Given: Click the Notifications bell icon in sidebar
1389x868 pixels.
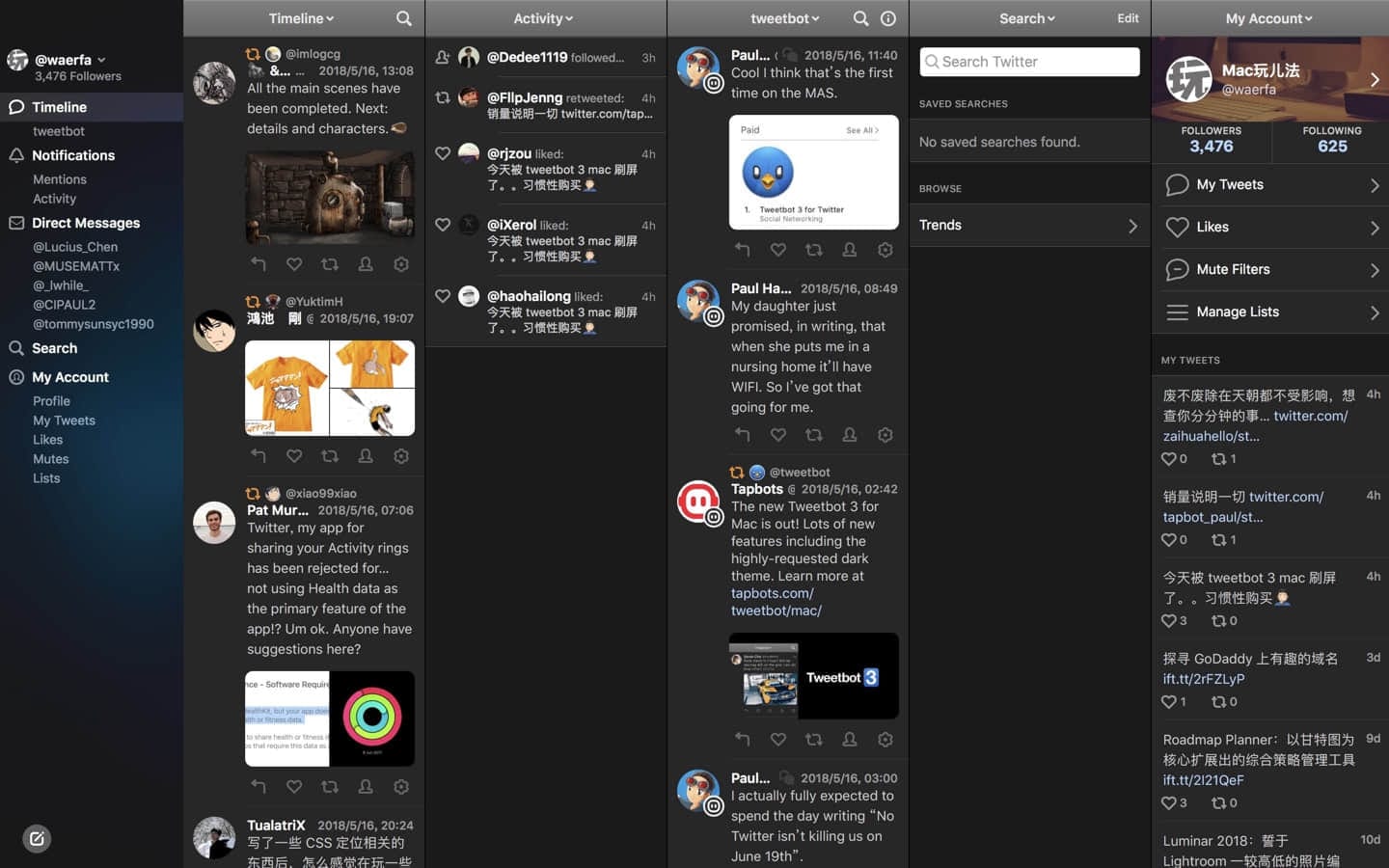Looking at the screenshot, I should pos(16,155).
